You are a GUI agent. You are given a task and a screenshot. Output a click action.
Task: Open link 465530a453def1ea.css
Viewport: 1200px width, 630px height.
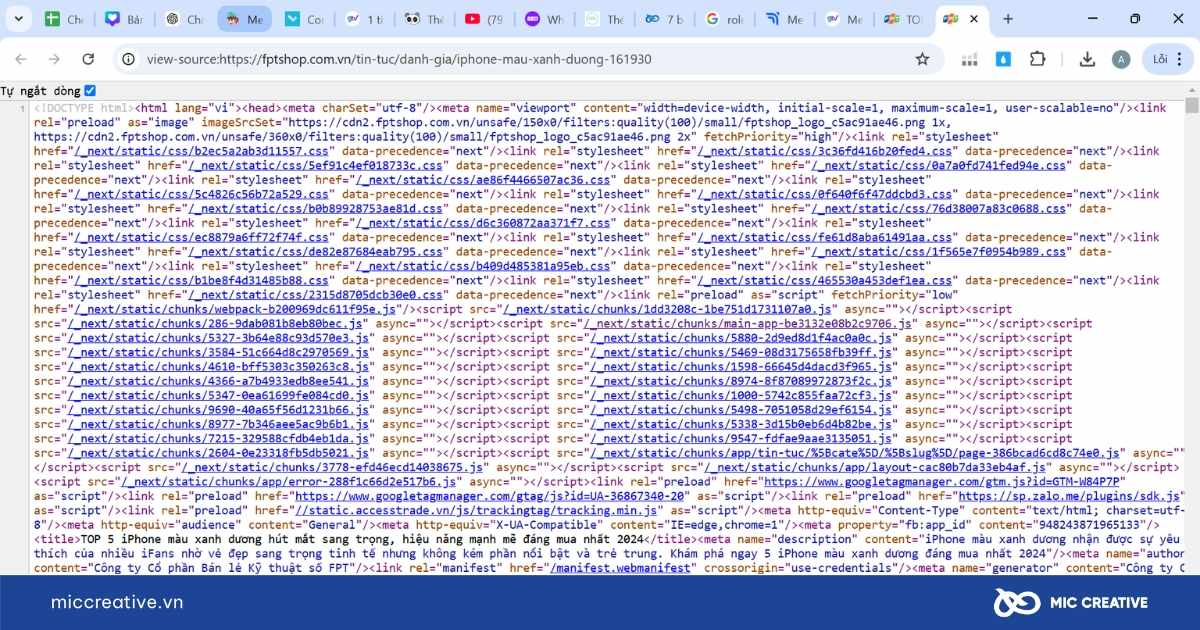(825, 281)
